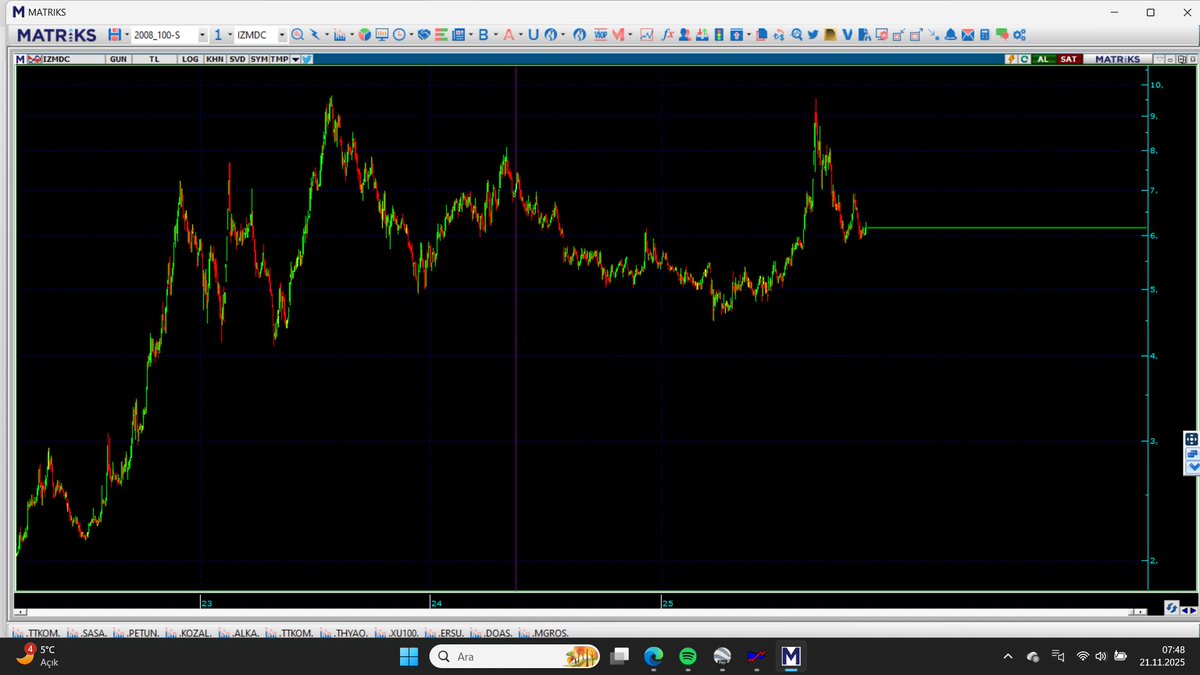Toggle the SVD button on chart header

(237, 59)
